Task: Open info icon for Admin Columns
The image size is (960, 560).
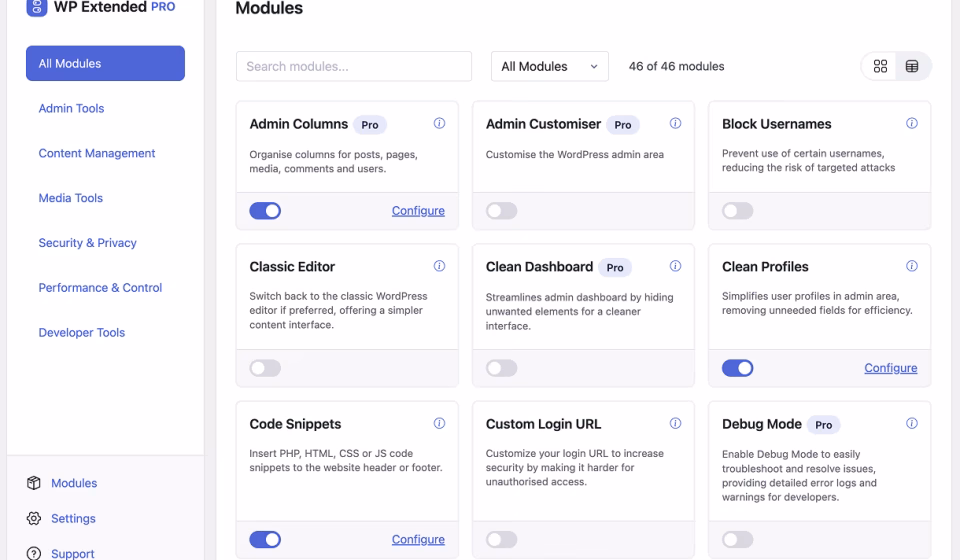Action: click(439, 123)
